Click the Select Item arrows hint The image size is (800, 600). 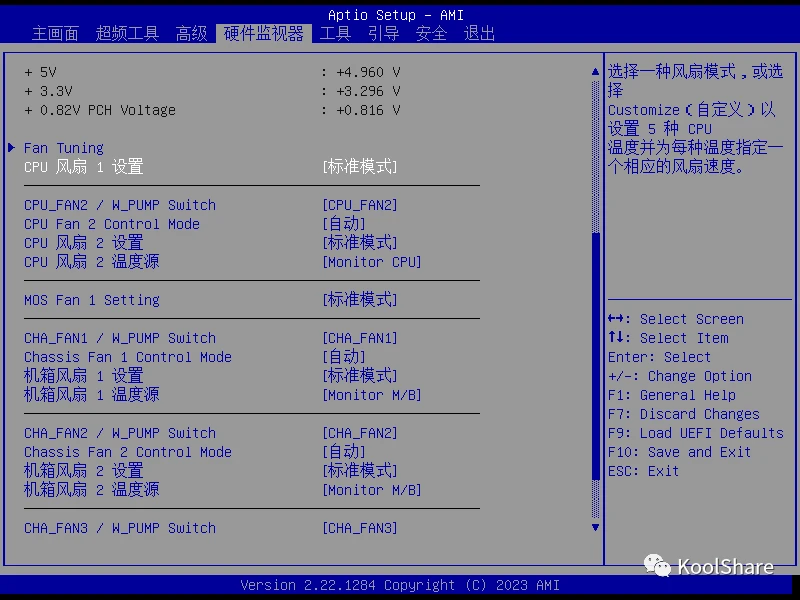click(668, 338)
